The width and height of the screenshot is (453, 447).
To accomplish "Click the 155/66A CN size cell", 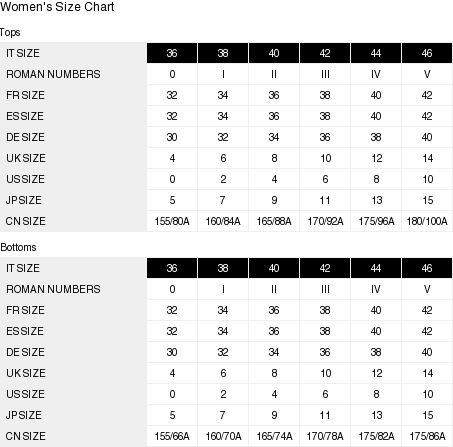I will click(172, 436).
